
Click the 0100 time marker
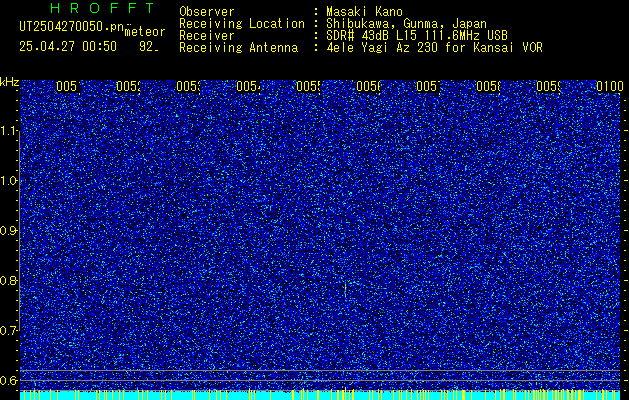point(610,86)
